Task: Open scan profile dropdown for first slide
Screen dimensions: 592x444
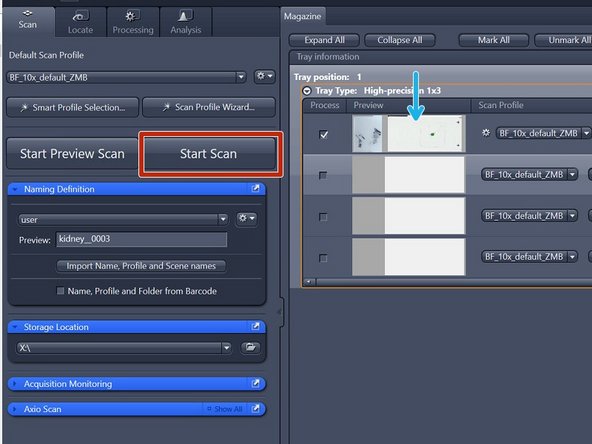Action: [x=543, y=133]
